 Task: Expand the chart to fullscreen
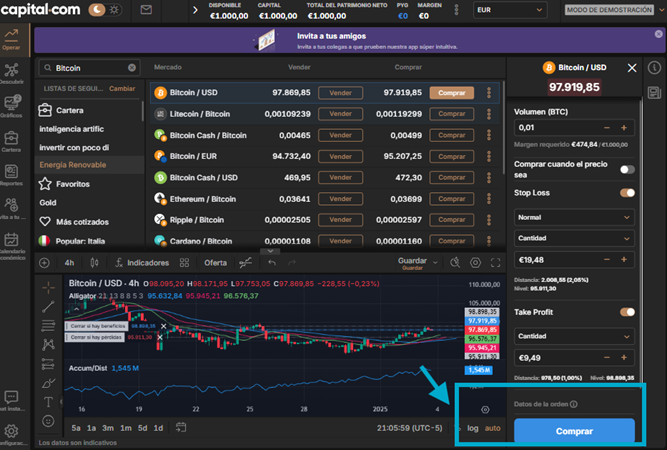coord(496,263)
